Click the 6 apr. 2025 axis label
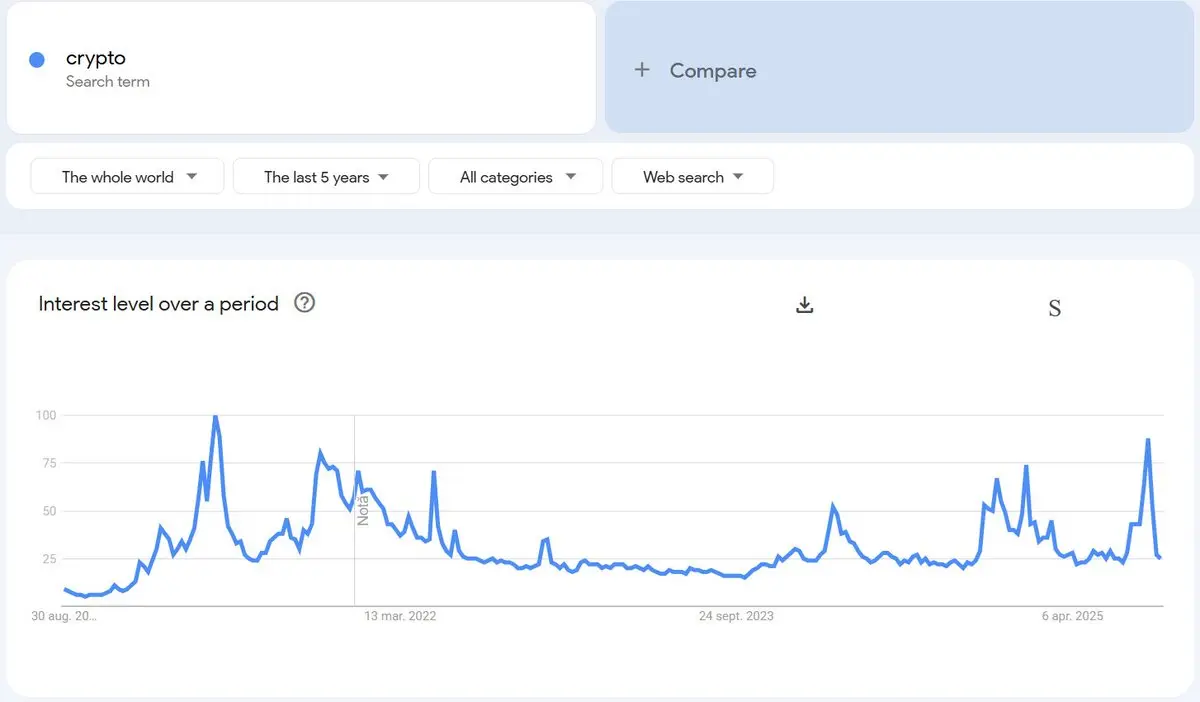The image size is (1200, 702). [x=1073, y=616]
